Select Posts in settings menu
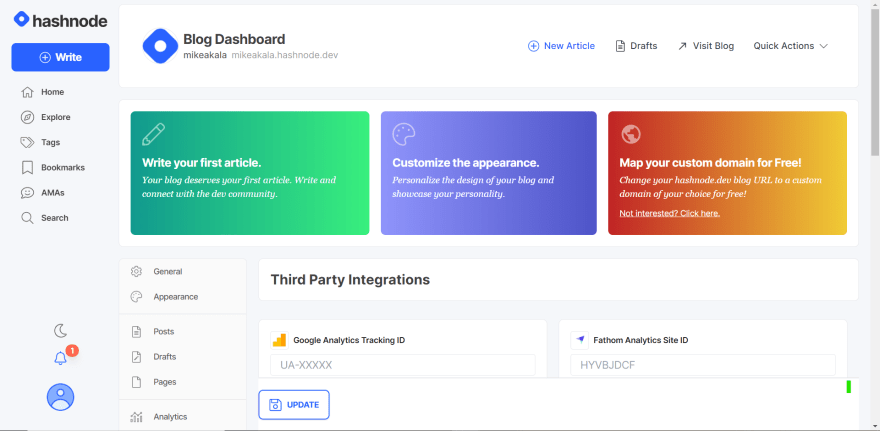The width and height of the screenshot is (880, 431). [182, 332]
